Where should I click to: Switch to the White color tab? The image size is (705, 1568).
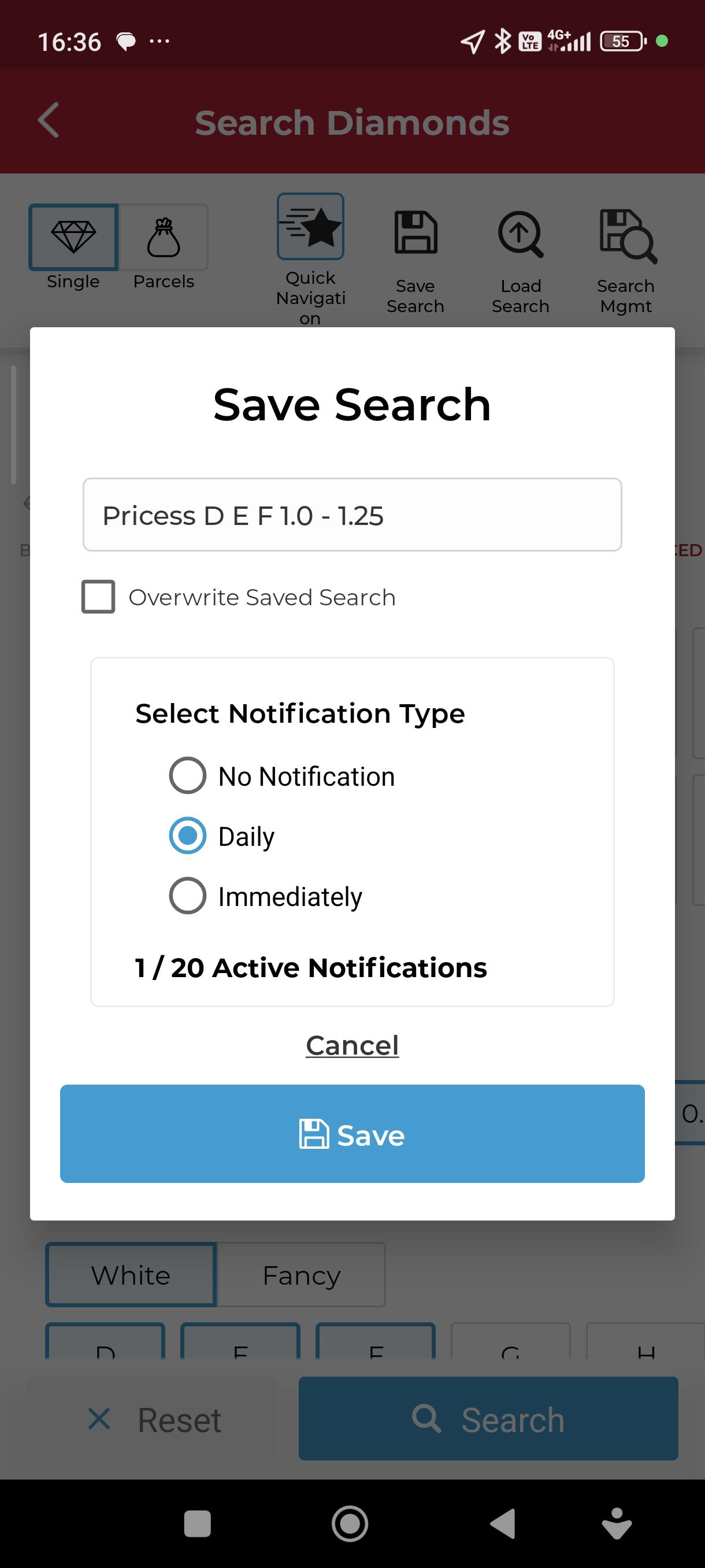tap(131, 1275)
